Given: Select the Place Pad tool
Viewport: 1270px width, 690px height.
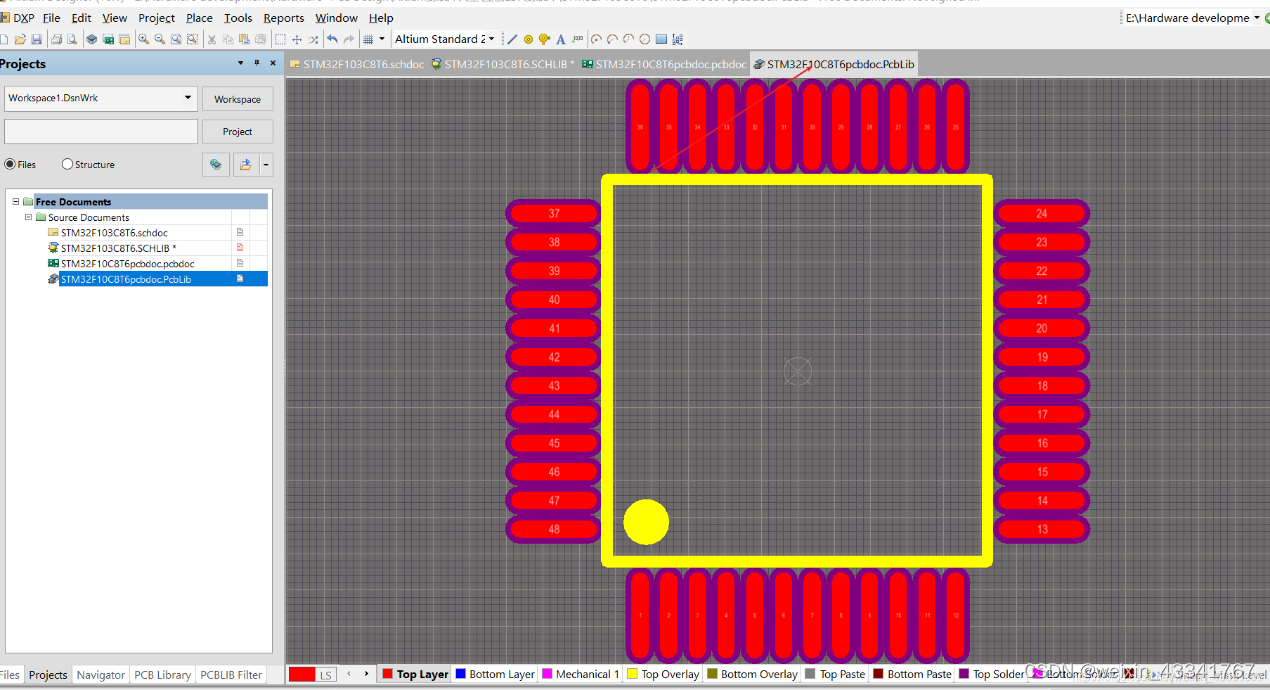Looking at the screenshot, I should (x=528, y=39).
